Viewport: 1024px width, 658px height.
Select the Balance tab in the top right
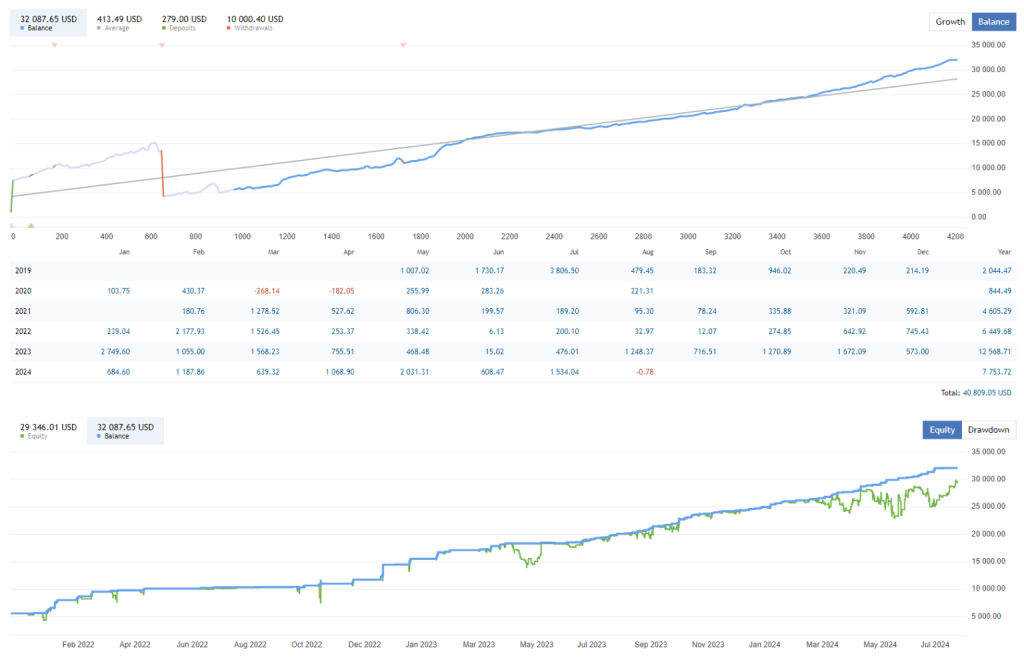(992, 21)
